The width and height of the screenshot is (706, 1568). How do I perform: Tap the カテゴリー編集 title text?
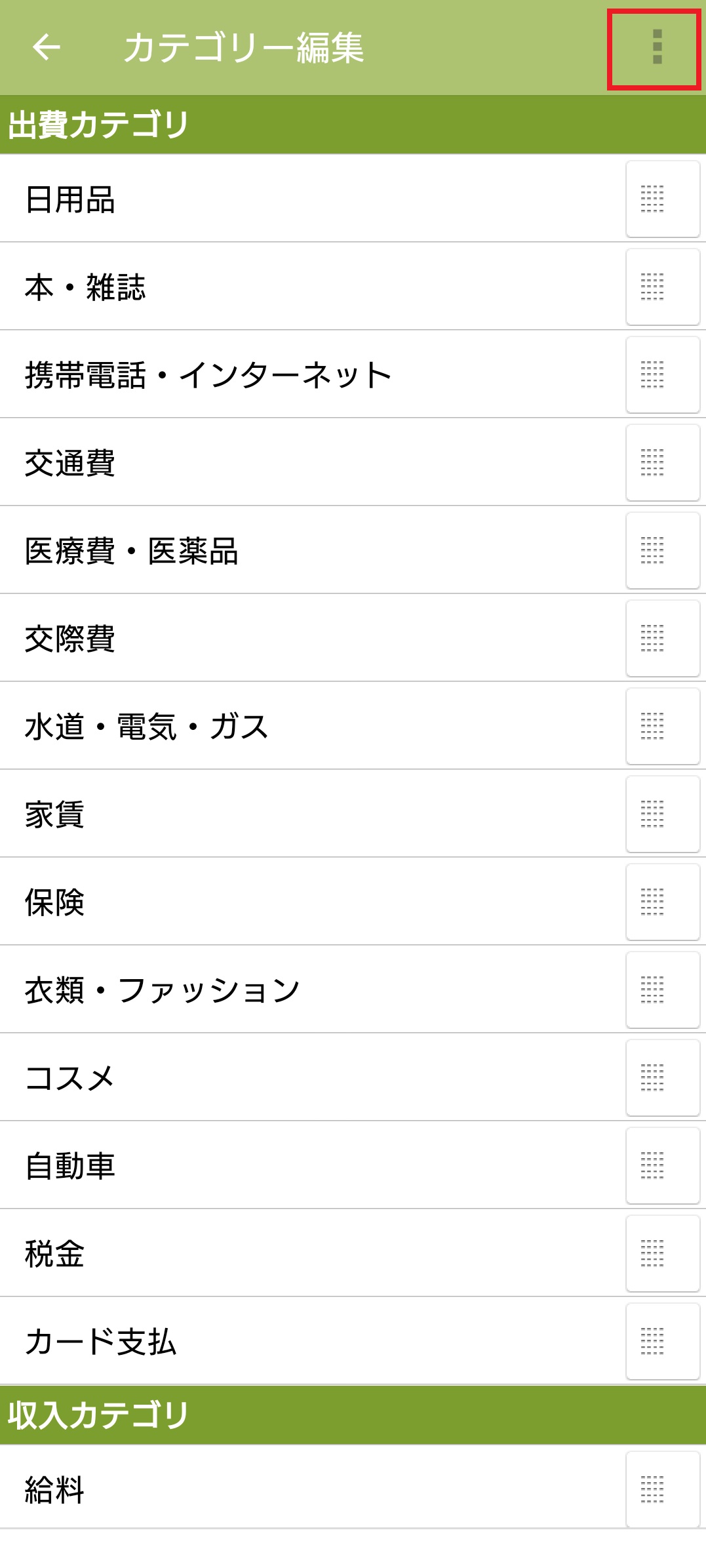point(244,47)
